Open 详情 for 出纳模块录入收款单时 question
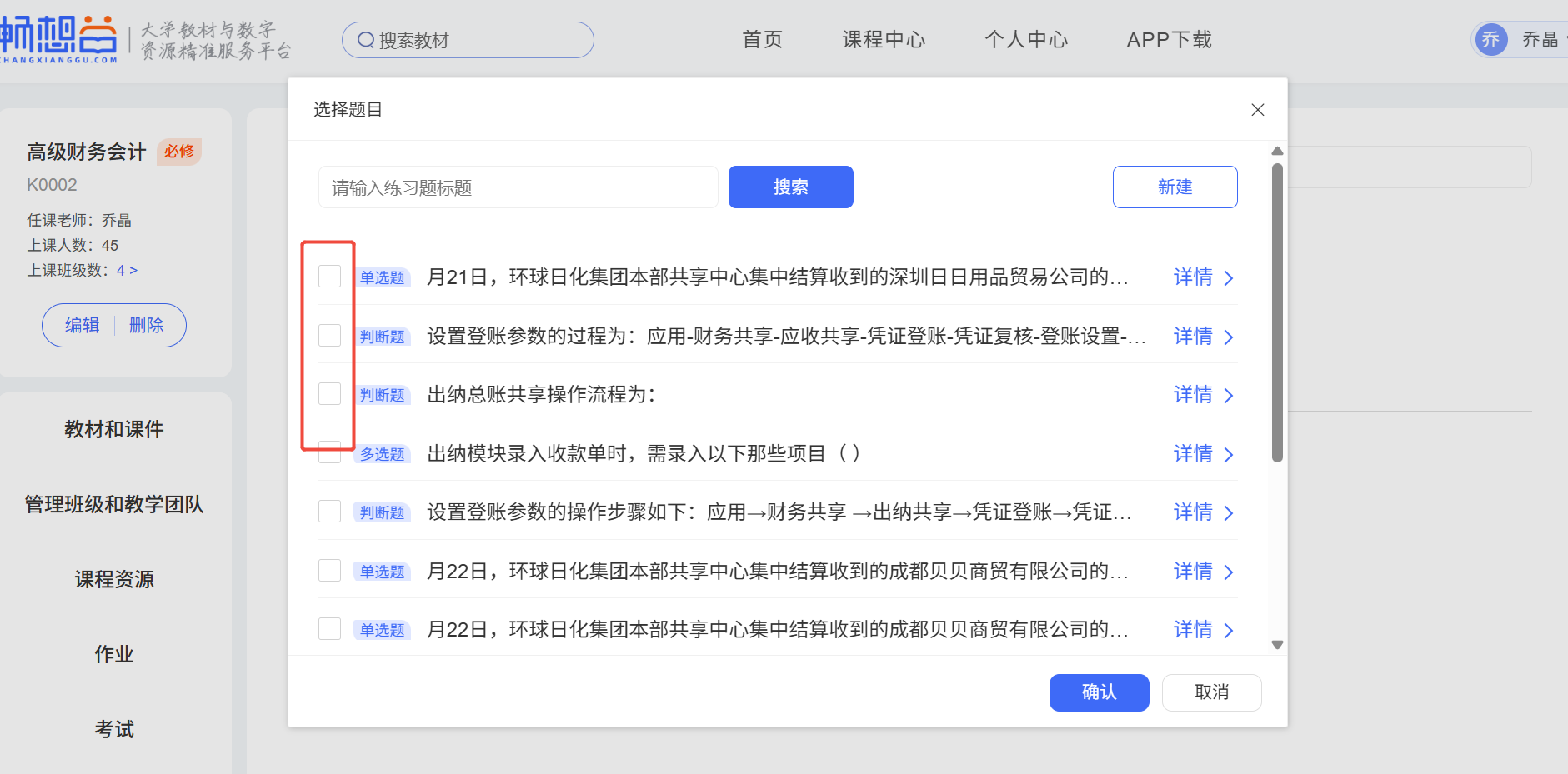Screen dimensions: 1568x774 1202,454
